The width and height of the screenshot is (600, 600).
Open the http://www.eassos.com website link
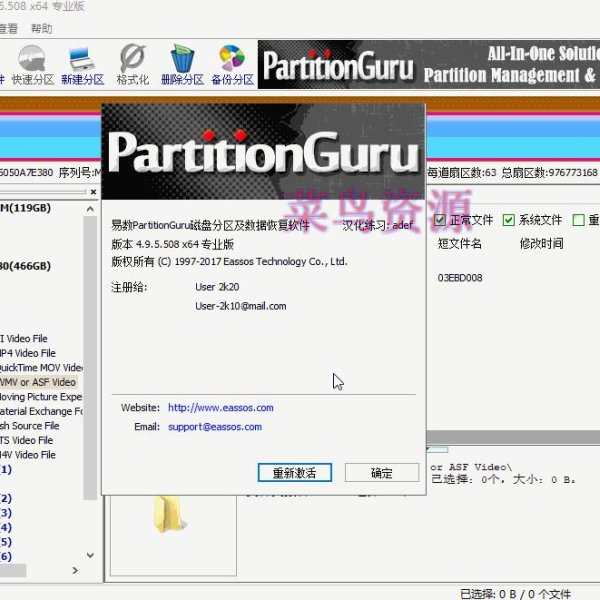[x=221, y=408]
